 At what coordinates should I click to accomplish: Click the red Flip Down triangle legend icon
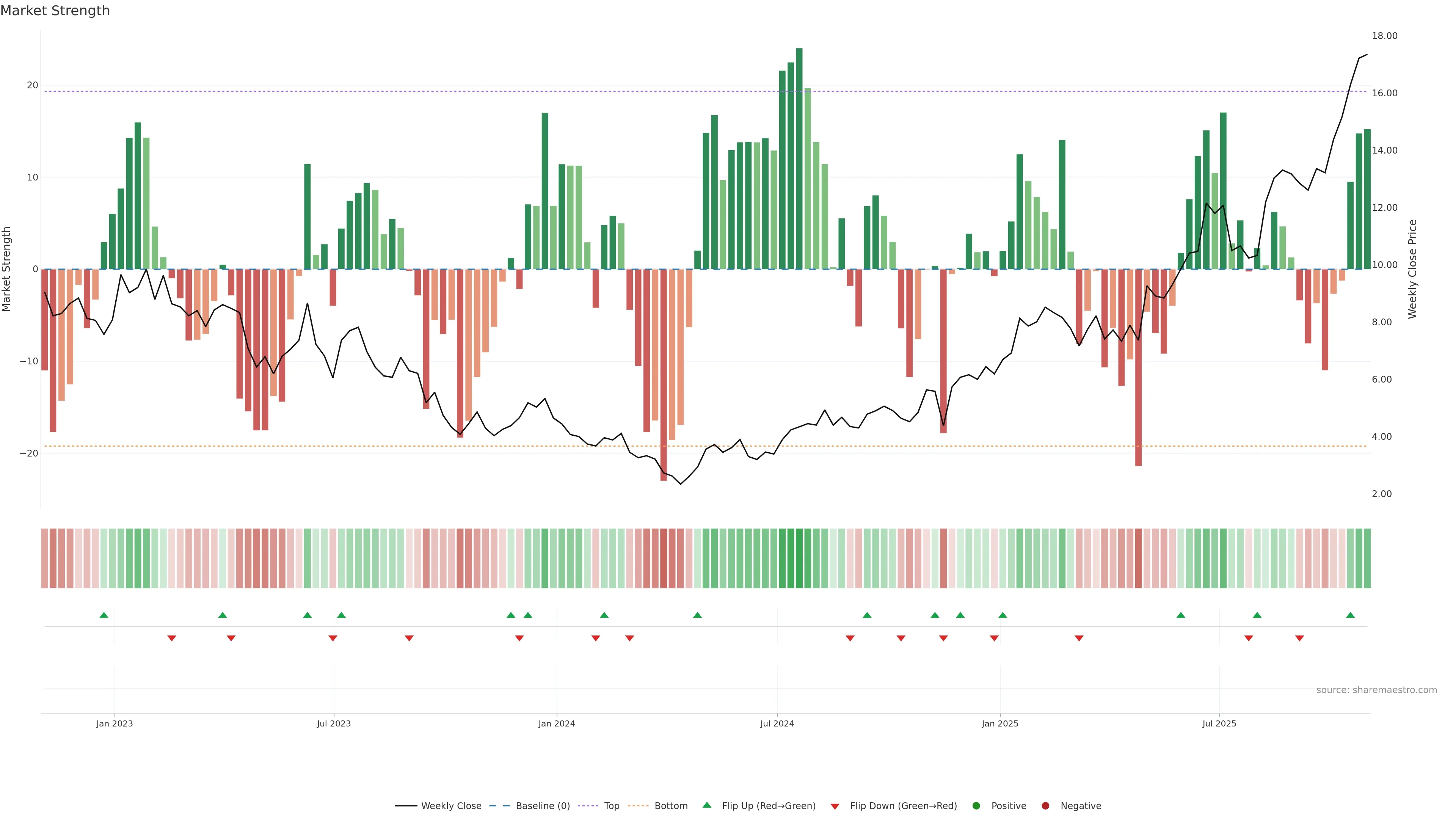coord(835,806)
